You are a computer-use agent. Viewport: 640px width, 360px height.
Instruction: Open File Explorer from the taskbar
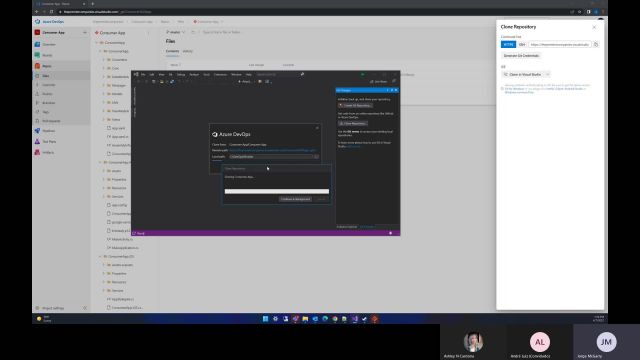[305, 319]
